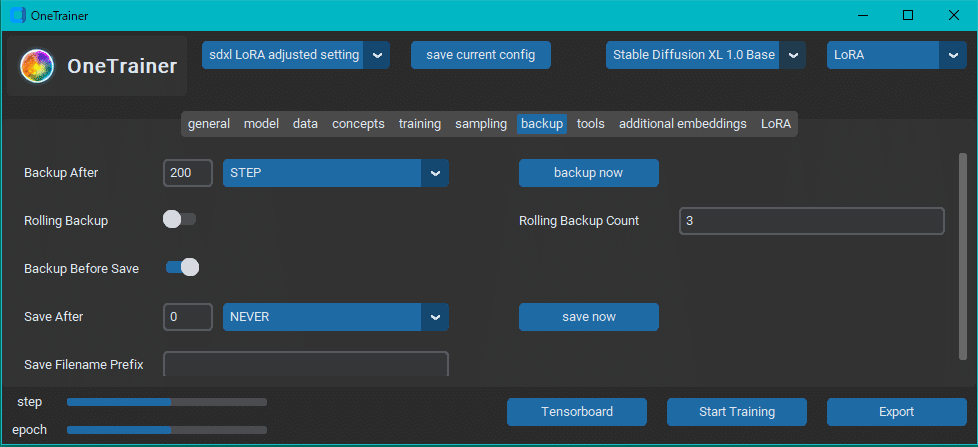Switch to the general tab

[209, 124]
